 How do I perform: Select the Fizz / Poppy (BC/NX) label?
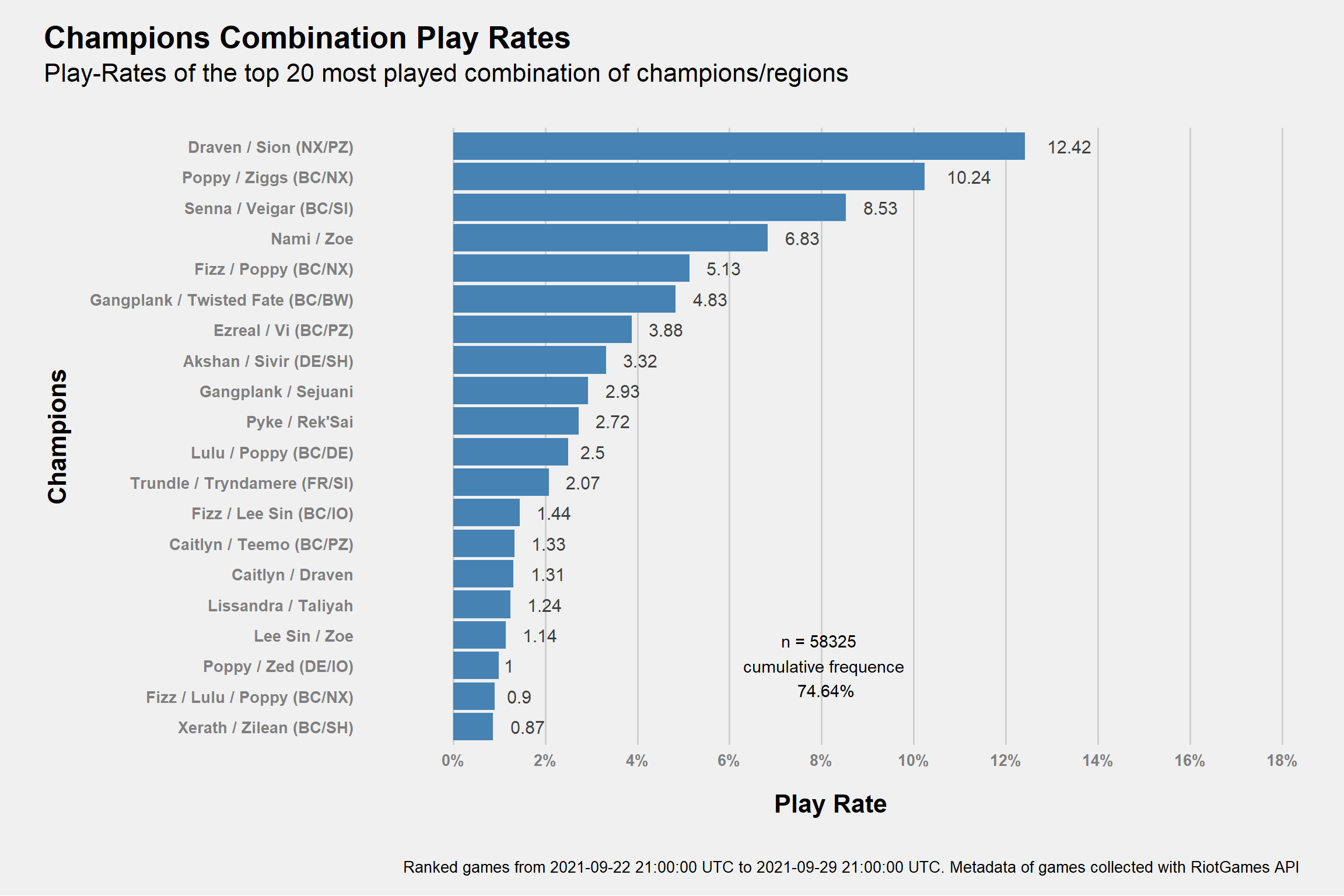click(x=274, y=269)
